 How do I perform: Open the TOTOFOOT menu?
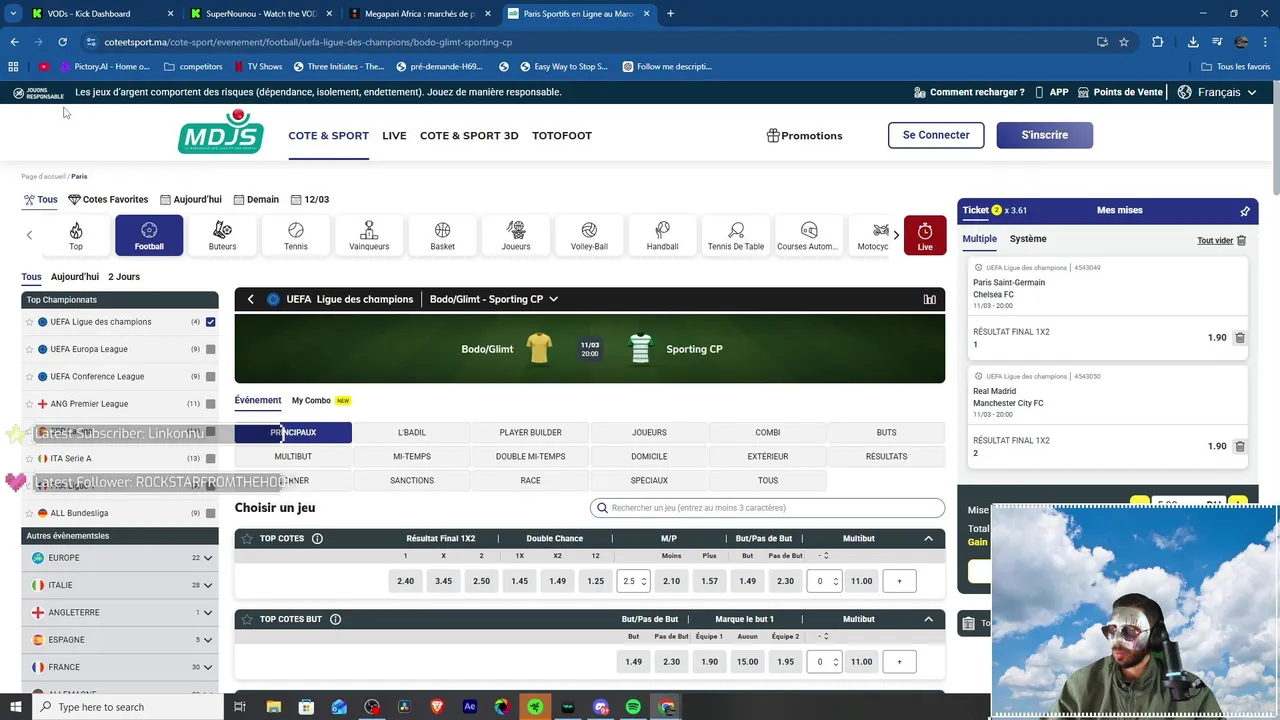562,136
